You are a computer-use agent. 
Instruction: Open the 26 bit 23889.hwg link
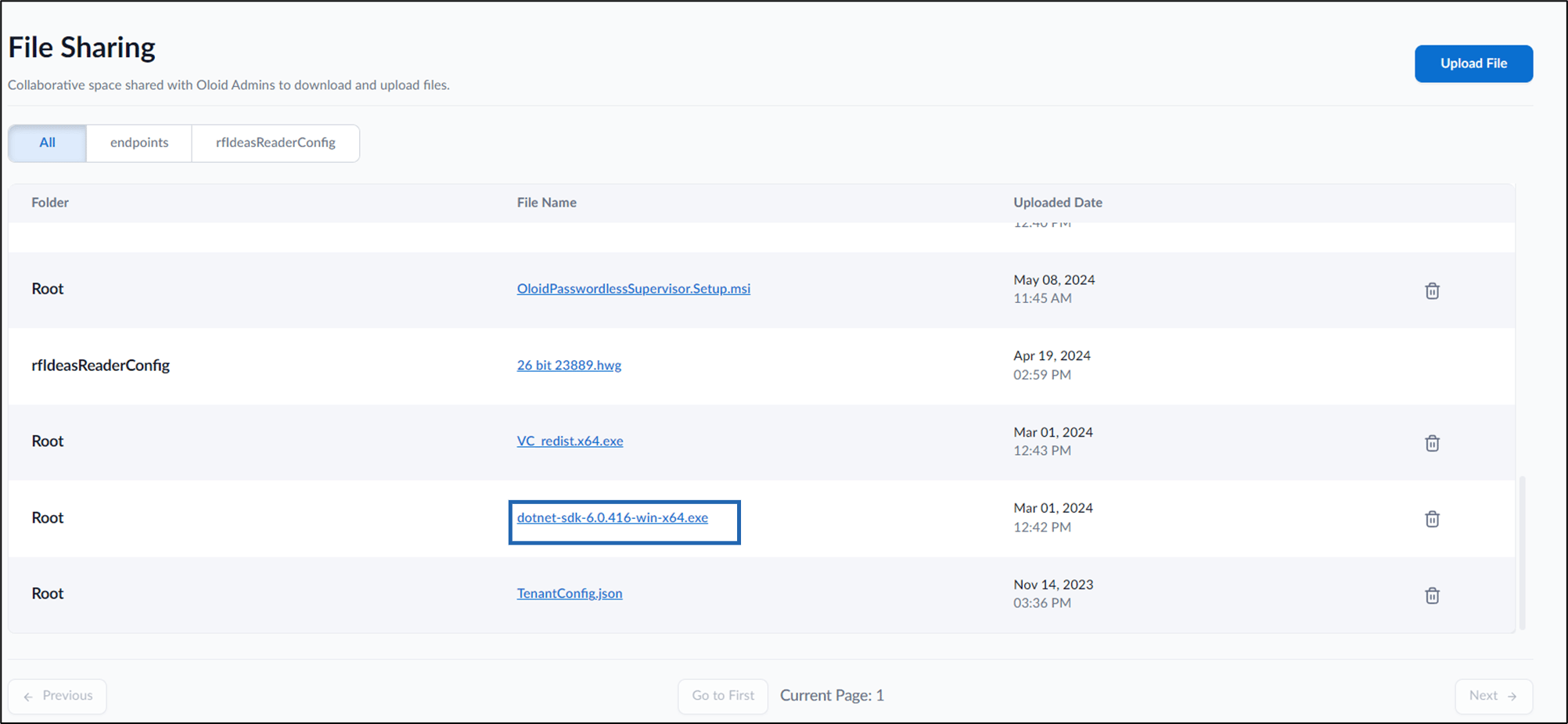569,366
